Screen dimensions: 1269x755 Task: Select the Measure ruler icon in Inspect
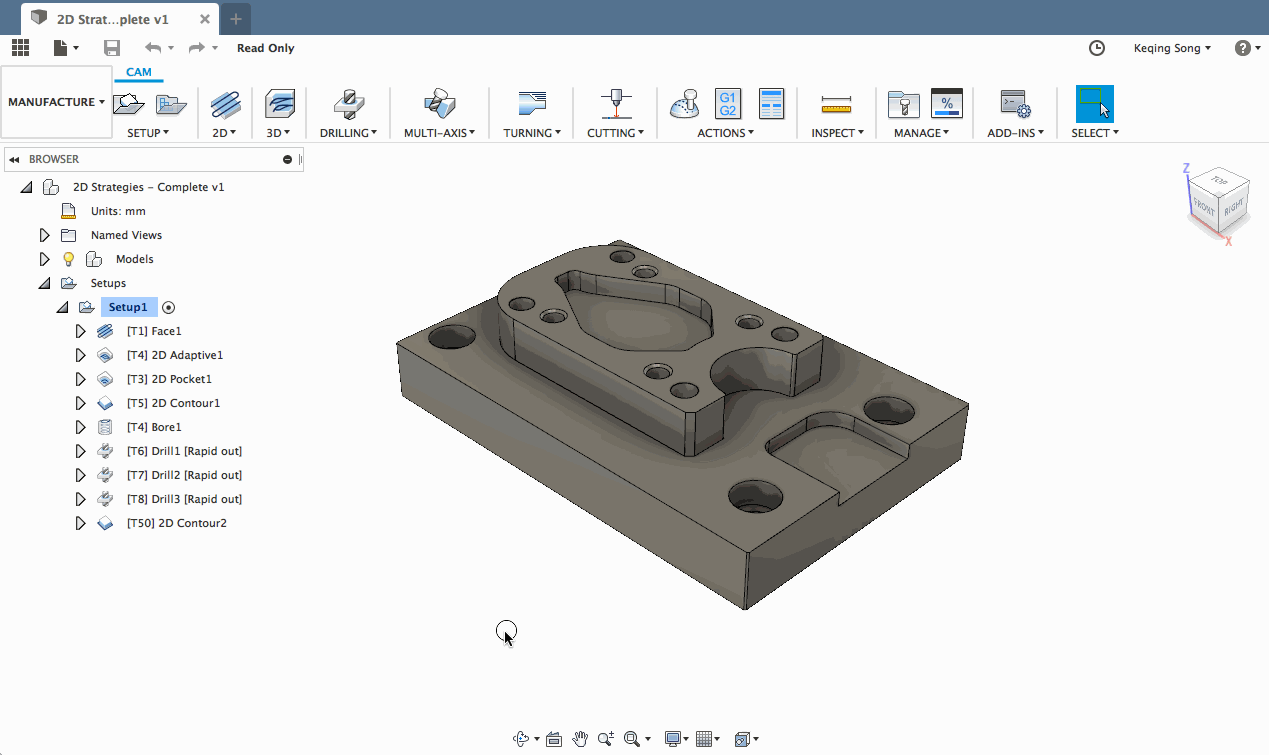(836, 103)
